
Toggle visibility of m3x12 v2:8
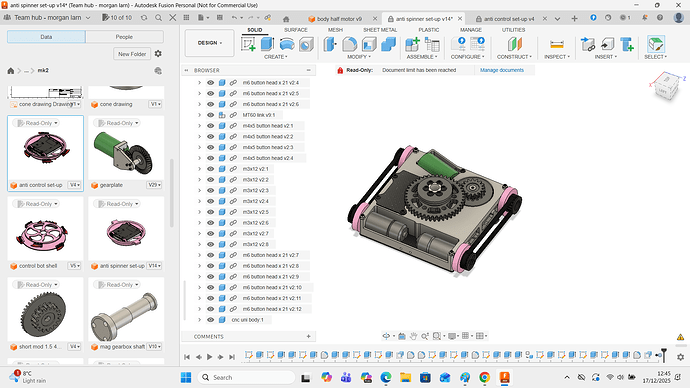210,244
